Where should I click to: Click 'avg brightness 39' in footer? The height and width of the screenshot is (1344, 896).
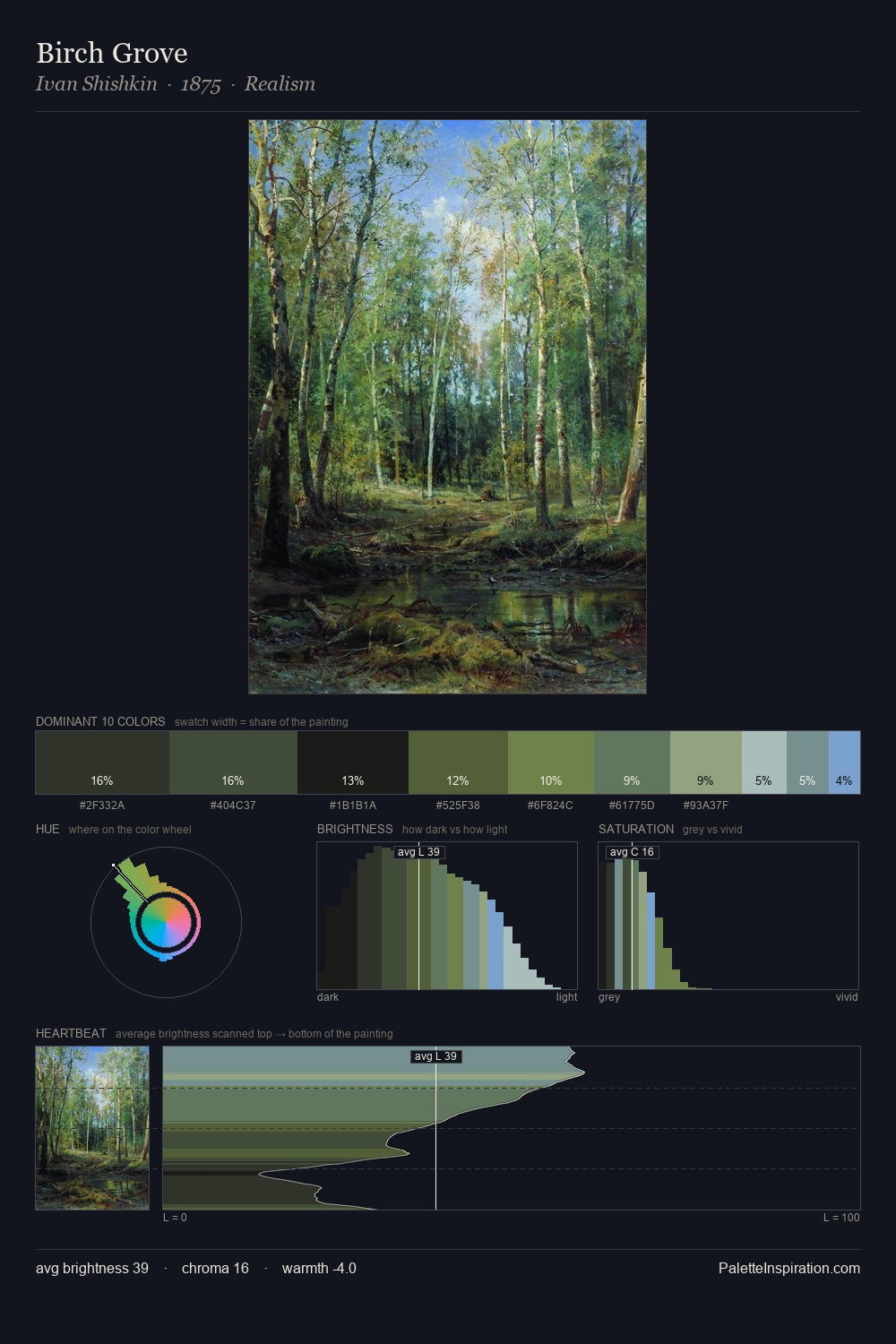(x=92, y=1268)
